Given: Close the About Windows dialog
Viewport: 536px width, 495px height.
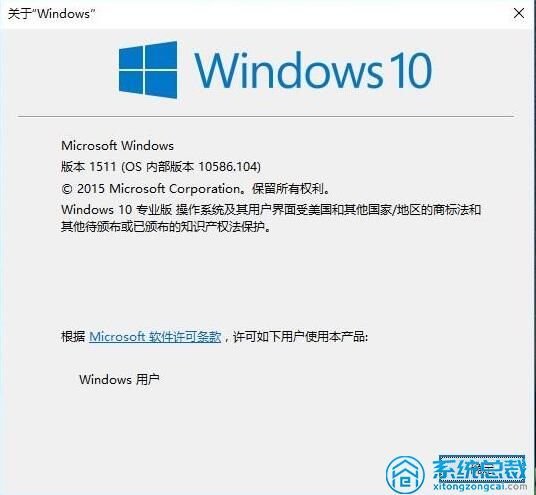Looking at the screenshot, I should pyautogui.click(x=519, y=13).
